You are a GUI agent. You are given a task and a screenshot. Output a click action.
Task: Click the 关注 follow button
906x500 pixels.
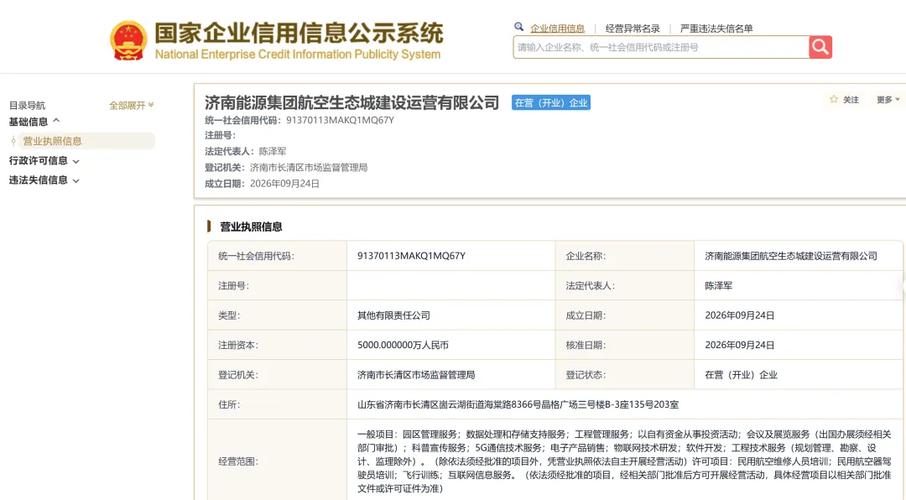pos(844,99)
